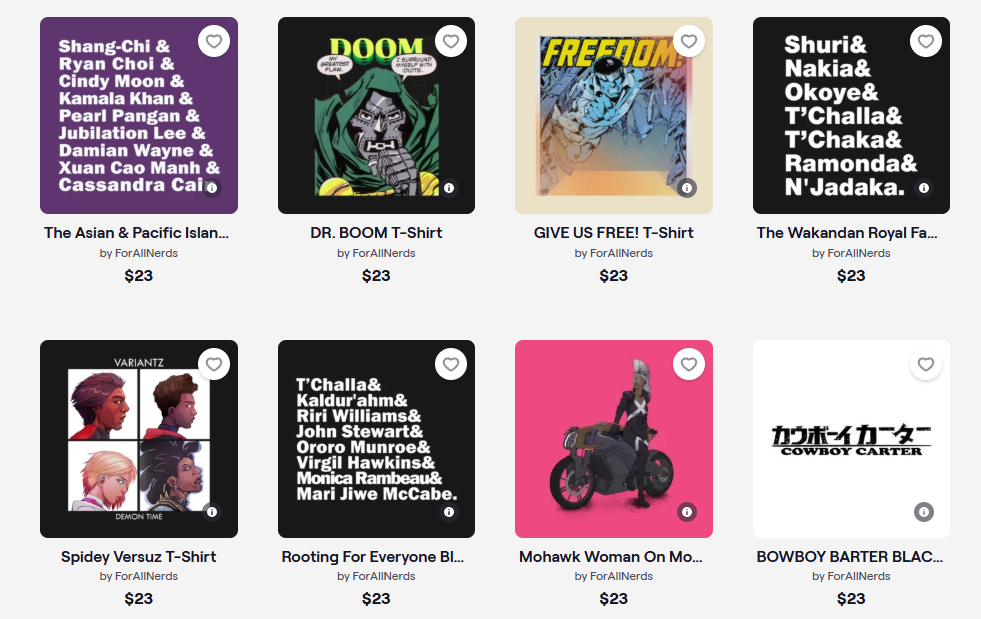Toggle heart on Spidey Versuz T-Shirt

pyautogui.click(x=214, y=364)
